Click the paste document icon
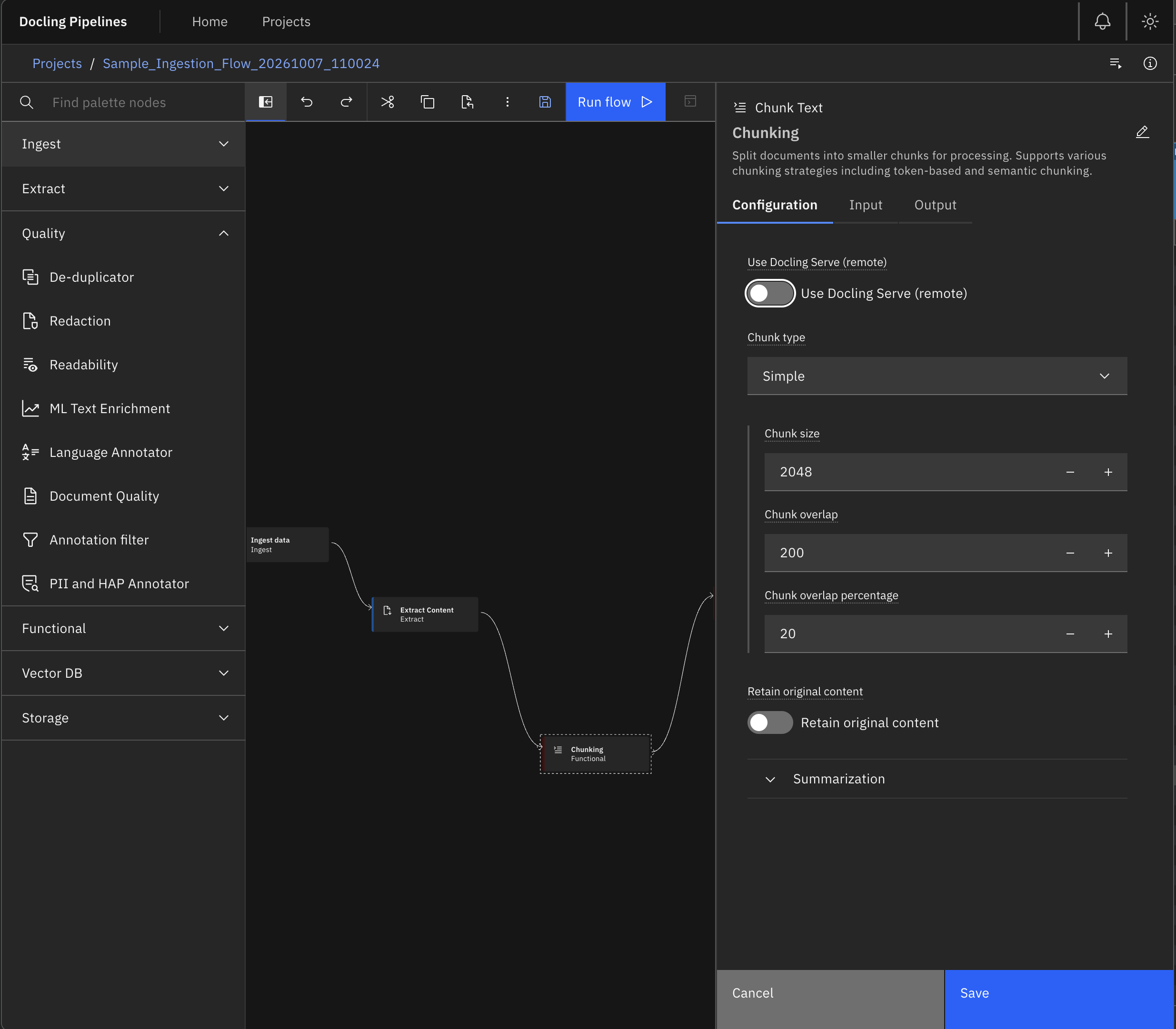Screen dimensions: 1176x1029 click(x=467, y=102)
